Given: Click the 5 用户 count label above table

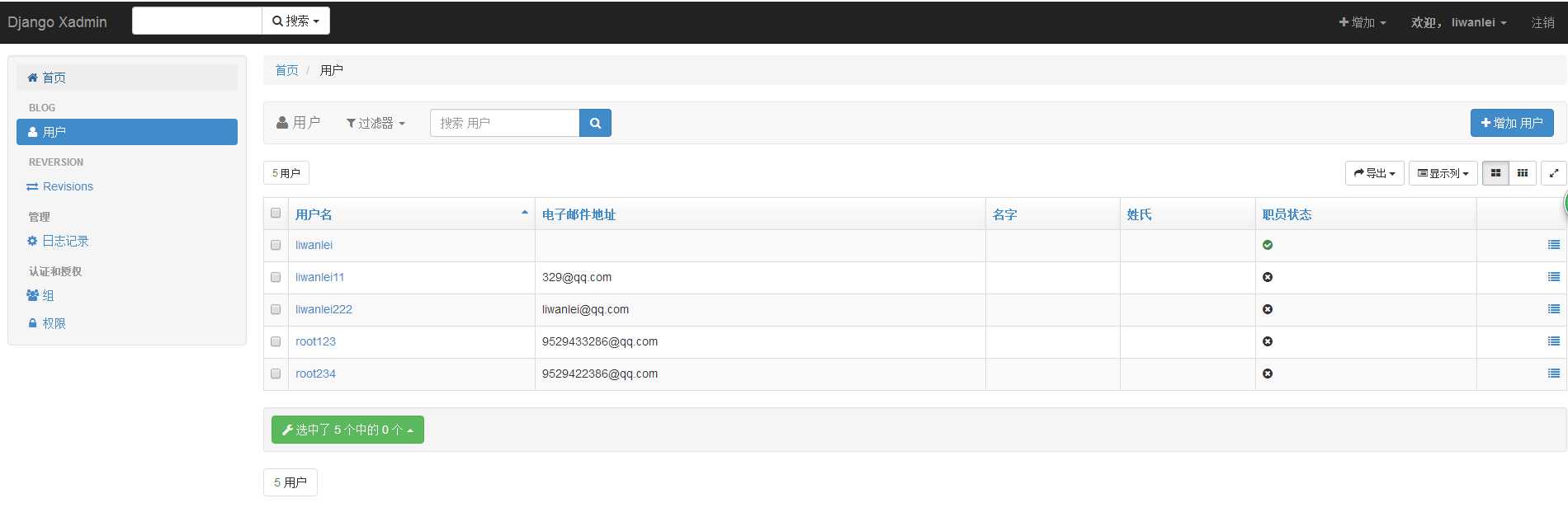Looking at the screenshot, I should 286,173.
